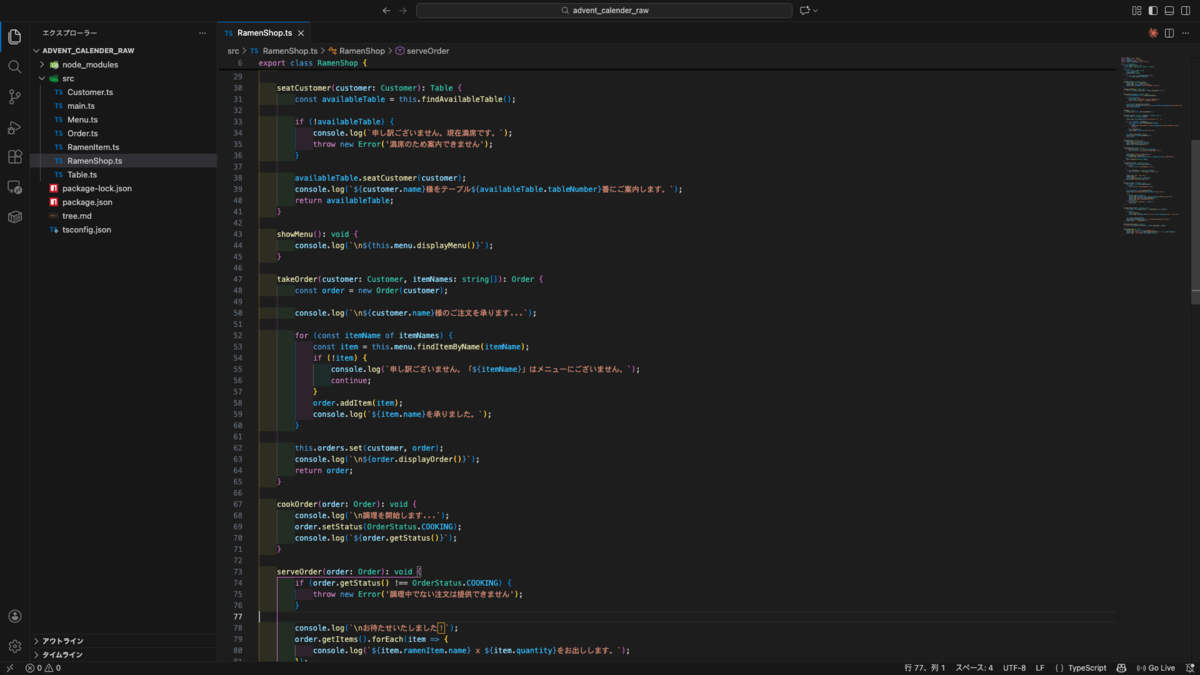Click the editor vertical scrollbar
The height and width of the screenshot is (675, 1200).
coord(1196,221)
